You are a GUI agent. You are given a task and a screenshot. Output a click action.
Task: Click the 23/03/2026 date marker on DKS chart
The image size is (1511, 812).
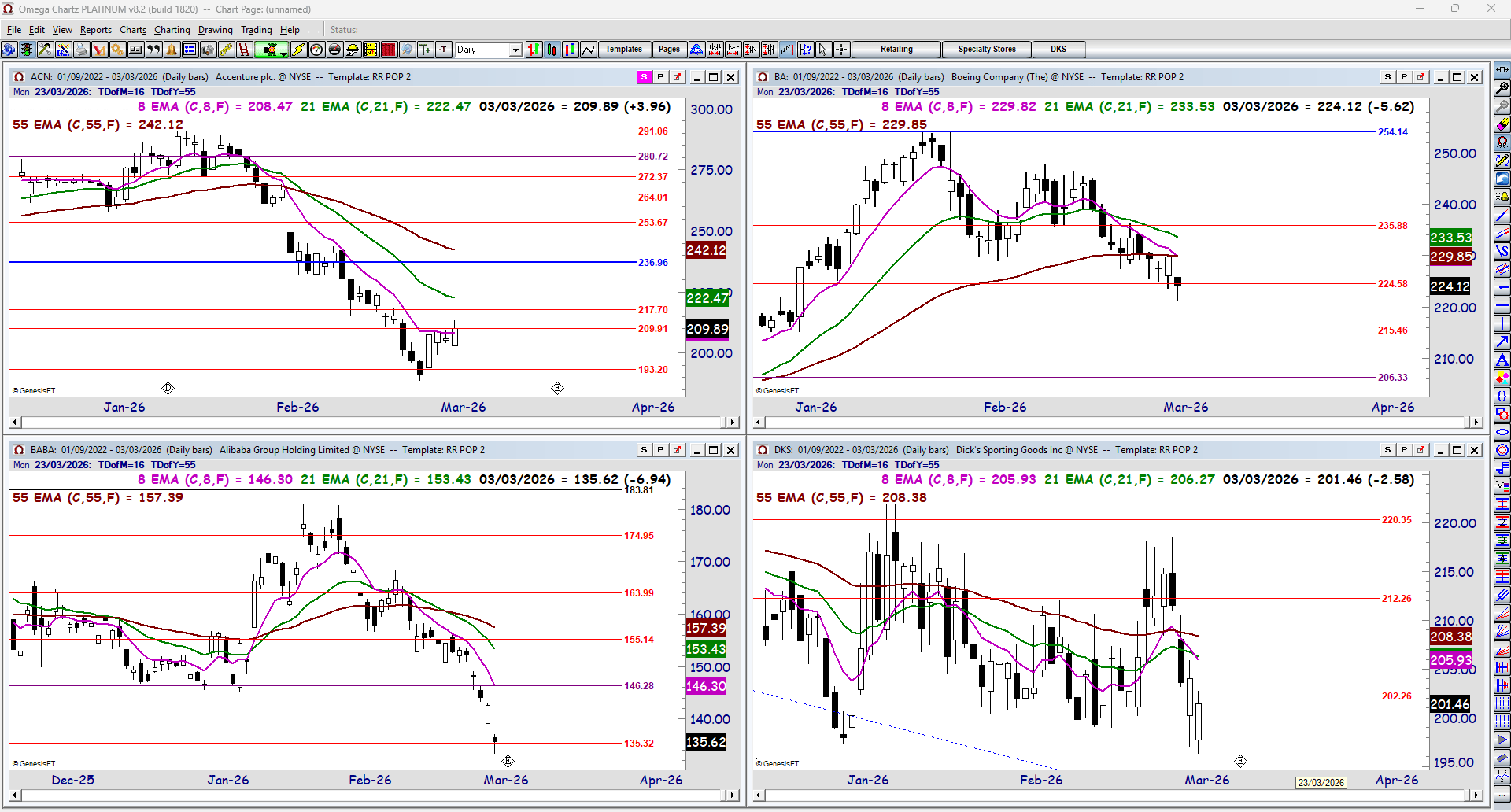click(1321, 783)
